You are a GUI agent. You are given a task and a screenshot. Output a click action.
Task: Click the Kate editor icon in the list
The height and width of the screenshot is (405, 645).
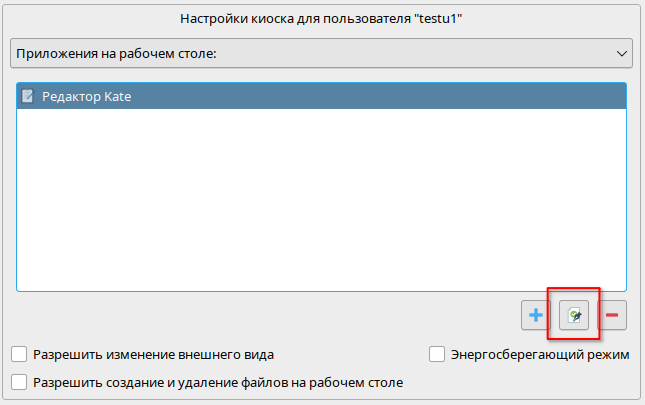click(28, 97)
